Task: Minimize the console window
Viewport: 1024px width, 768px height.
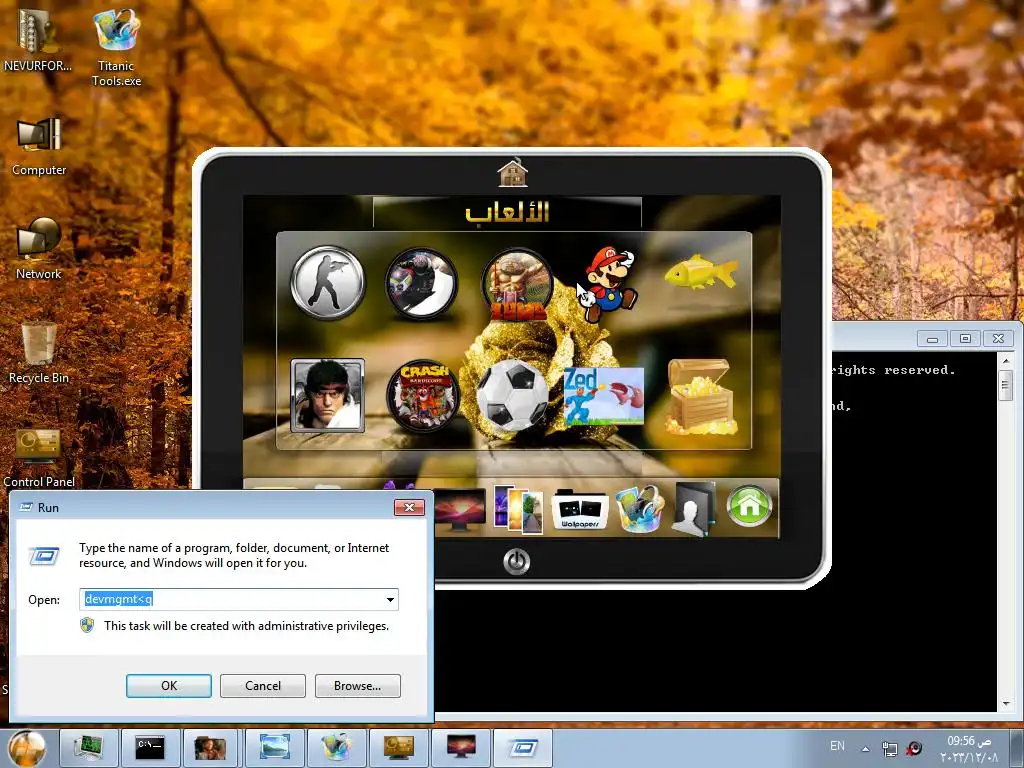Action: (x=933, y=338)
